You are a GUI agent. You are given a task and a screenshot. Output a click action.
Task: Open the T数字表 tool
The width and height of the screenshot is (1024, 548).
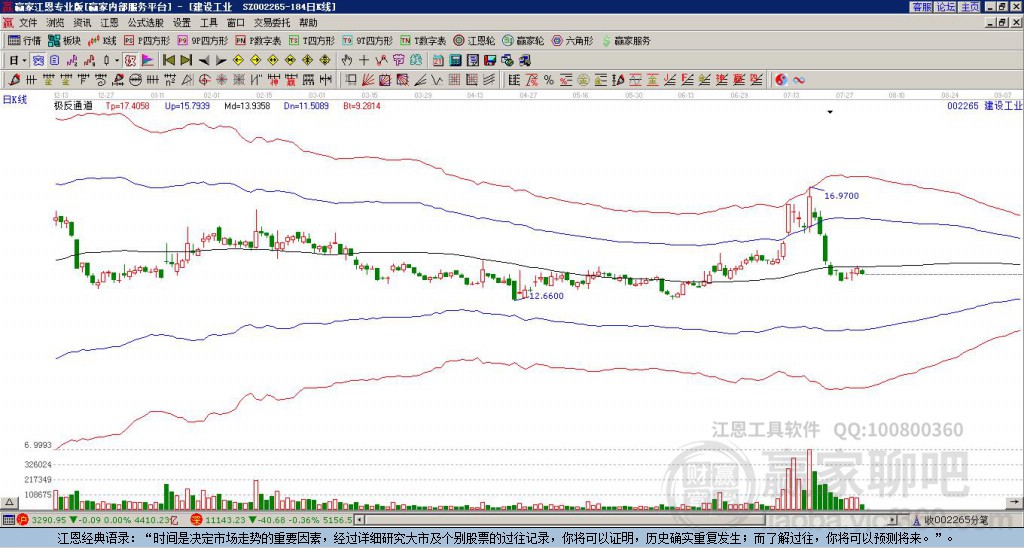pos(423,40)
